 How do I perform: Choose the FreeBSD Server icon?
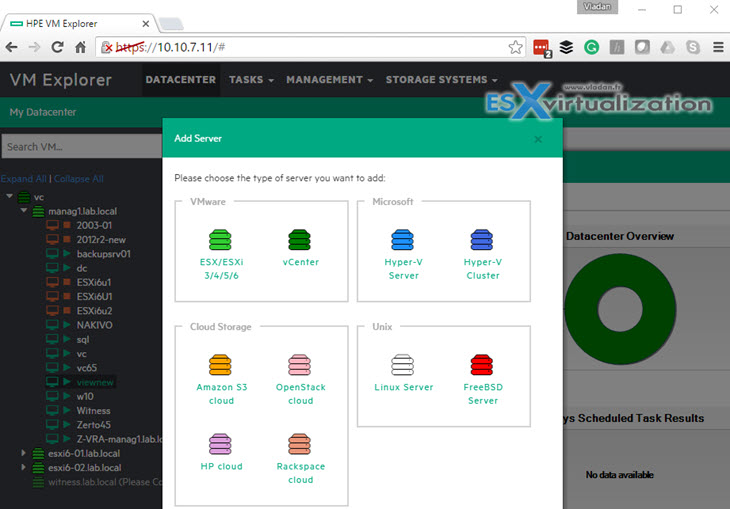click(482, 365)
